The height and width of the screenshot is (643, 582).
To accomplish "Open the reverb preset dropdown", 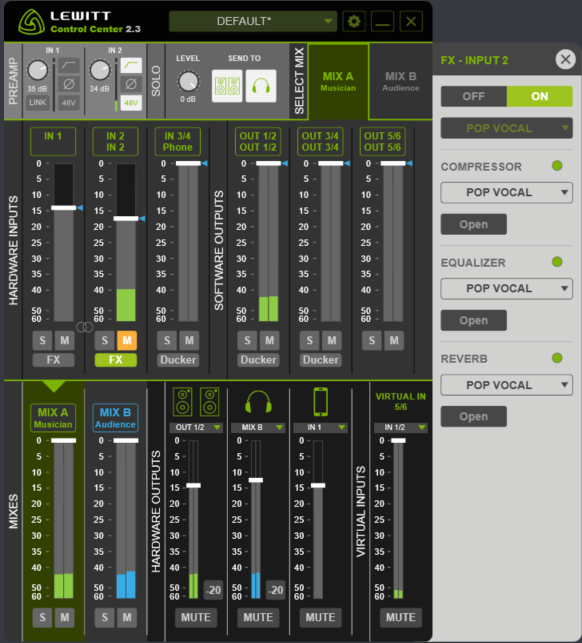I will point(507,385).
